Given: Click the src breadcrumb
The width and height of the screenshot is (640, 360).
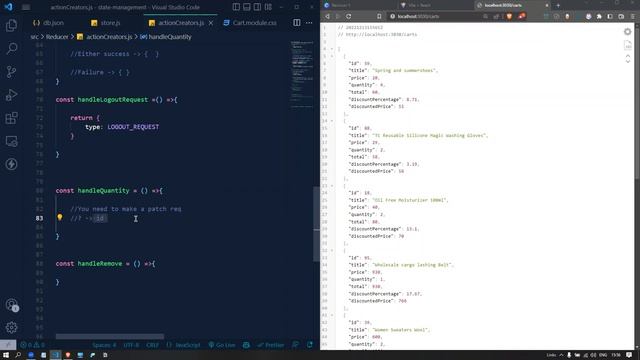Looking at the screenshot, I should point(34,37).
